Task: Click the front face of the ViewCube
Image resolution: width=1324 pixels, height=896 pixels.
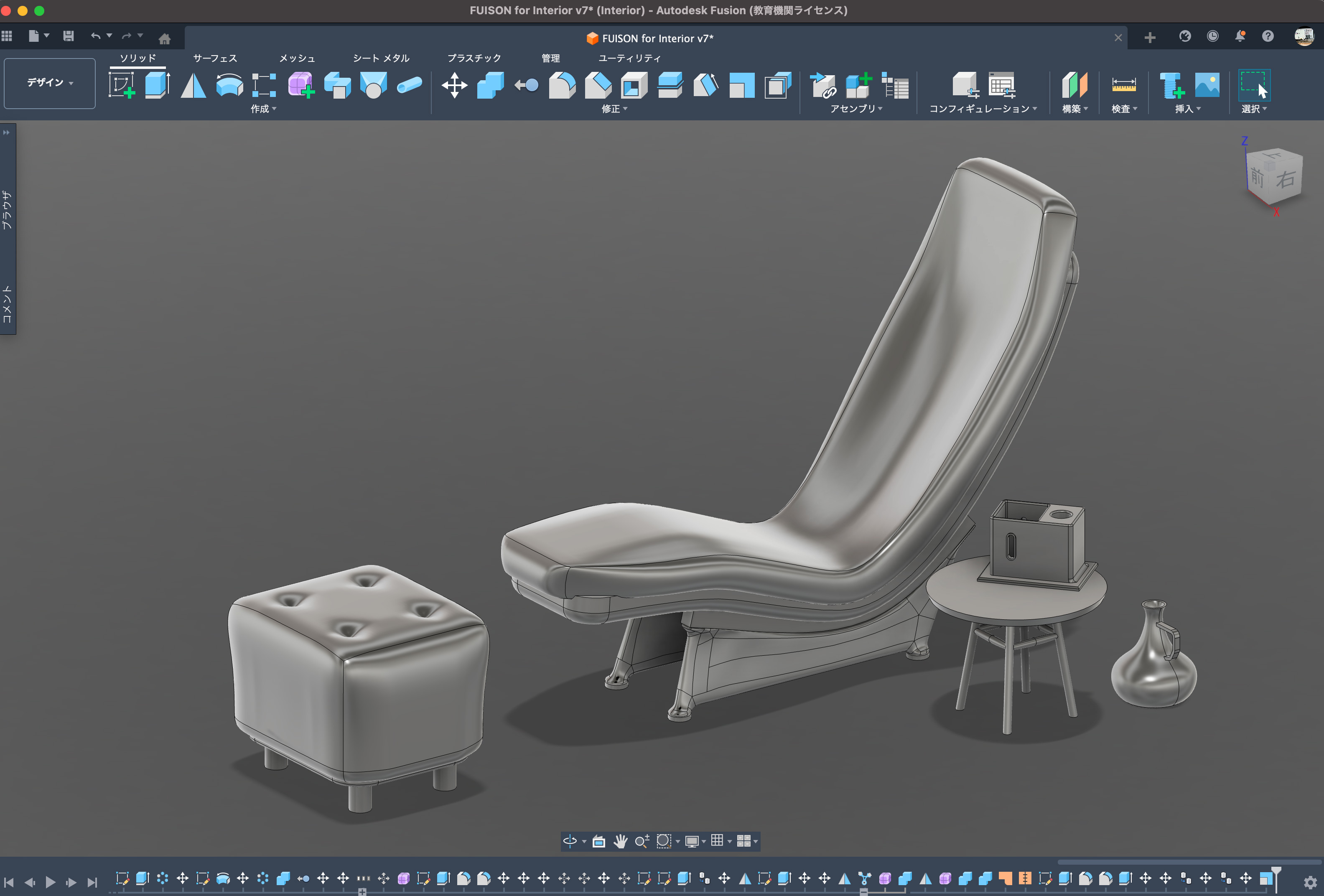Action: 1257,178
